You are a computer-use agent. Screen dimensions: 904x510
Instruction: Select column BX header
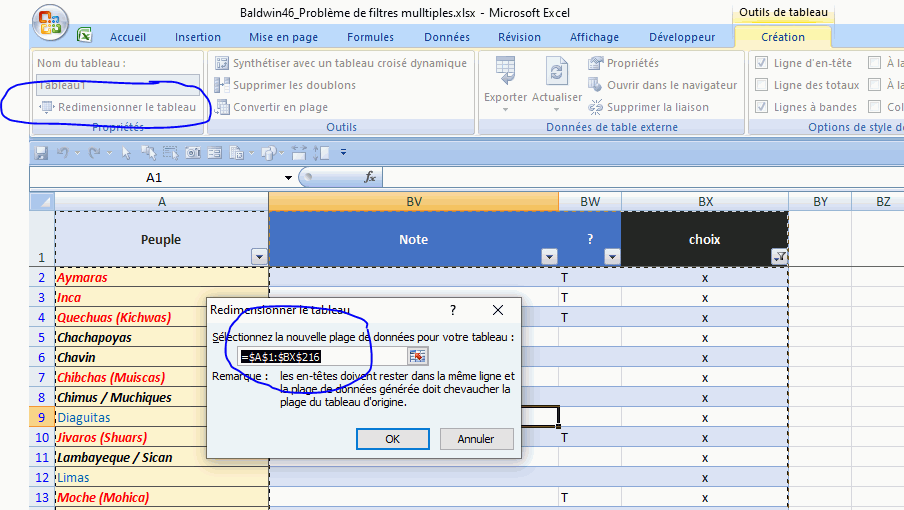coord(705,202)
